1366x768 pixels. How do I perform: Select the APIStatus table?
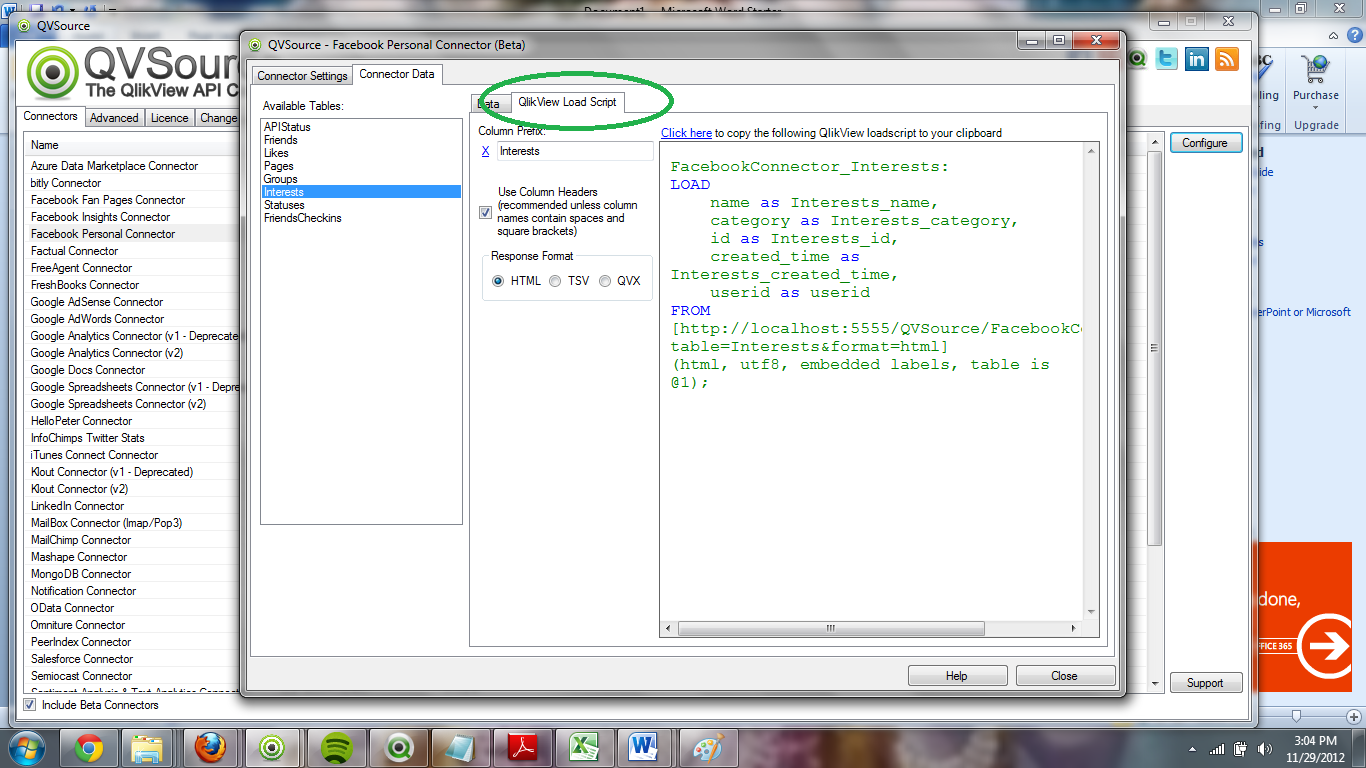pos(361,127)
